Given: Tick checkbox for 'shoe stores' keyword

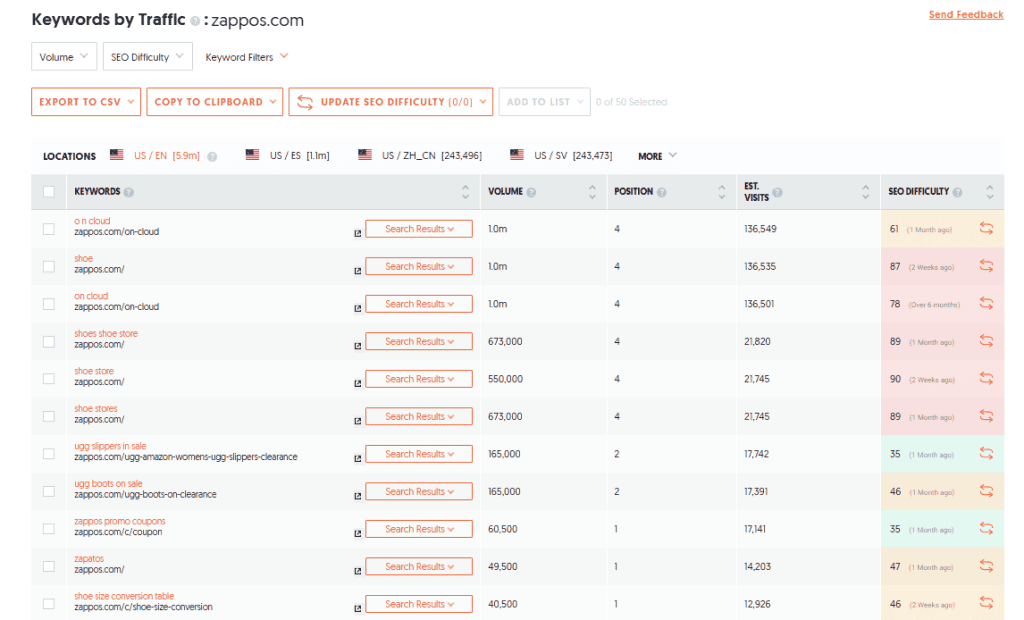Looking at the screenshot, I should coord(49,416).
